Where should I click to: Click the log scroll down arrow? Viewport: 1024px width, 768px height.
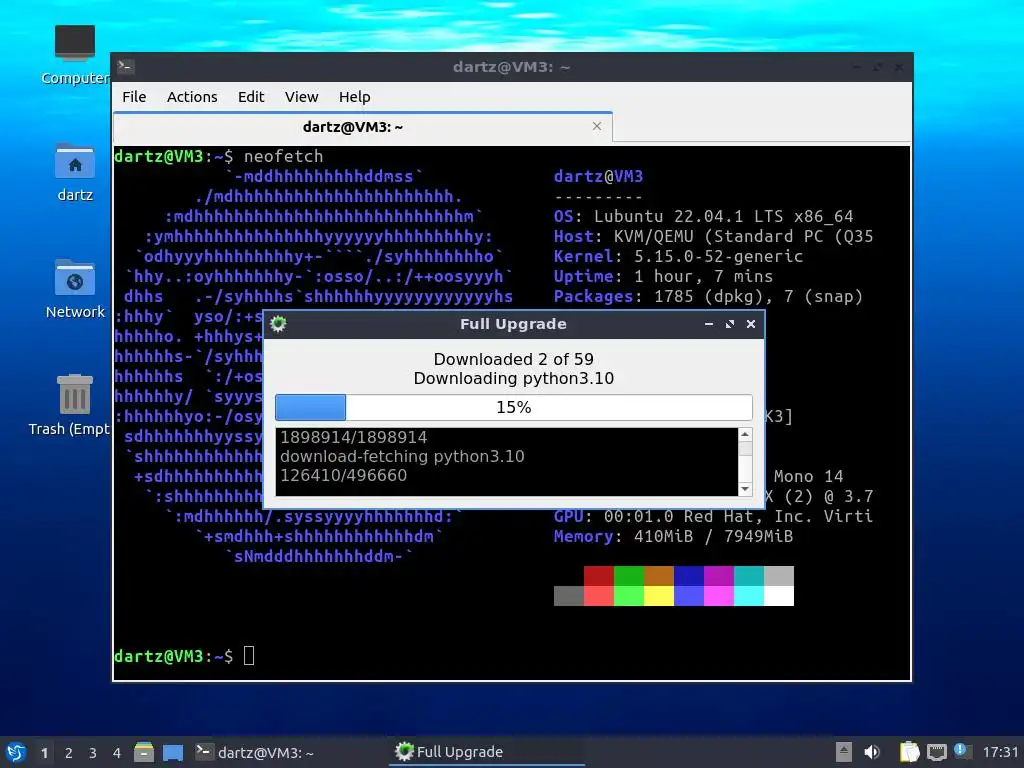pos(744,488)
